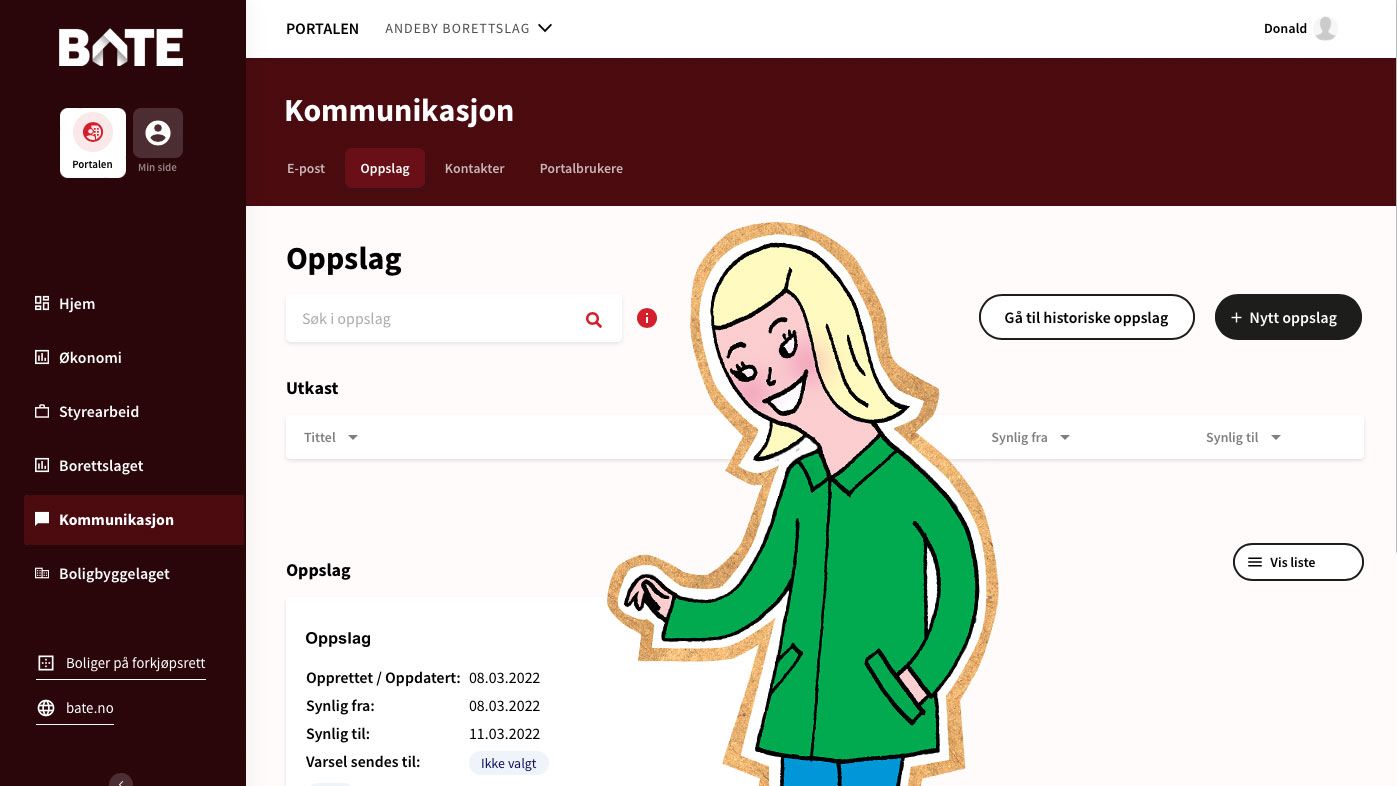Follow the bate.no link
Viewport: 1397px width, 786px height.
click(x=89, y=708)
